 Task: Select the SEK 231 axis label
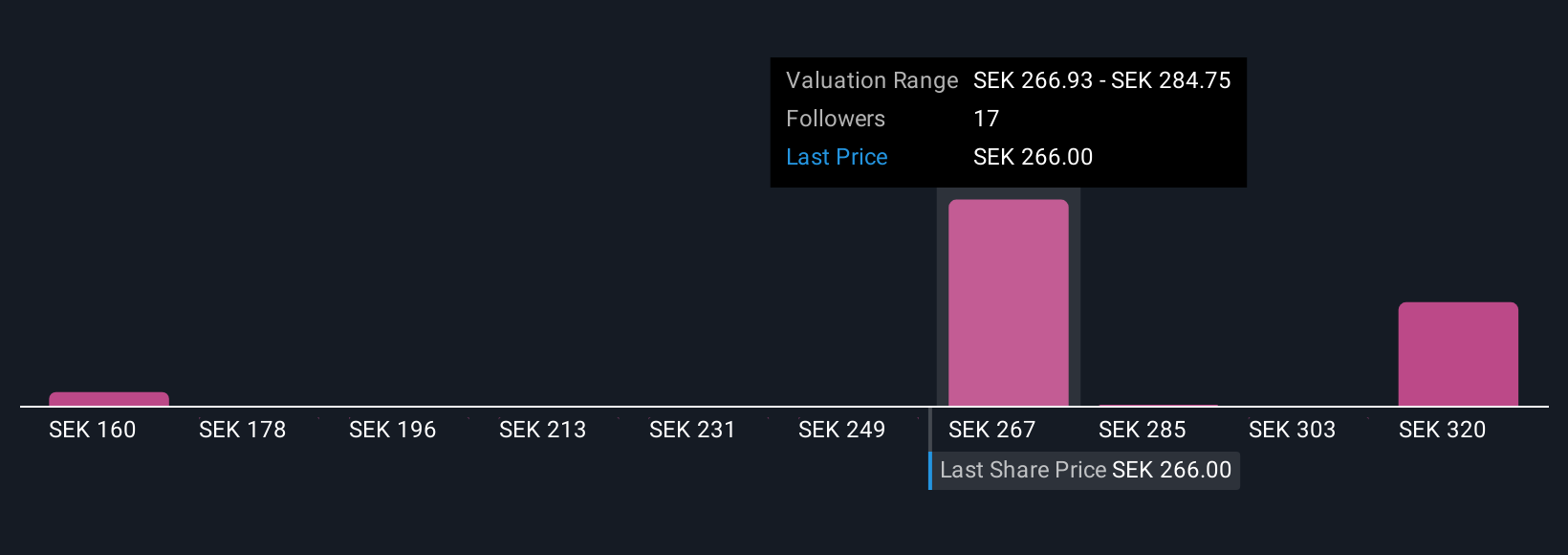(692, 431)
